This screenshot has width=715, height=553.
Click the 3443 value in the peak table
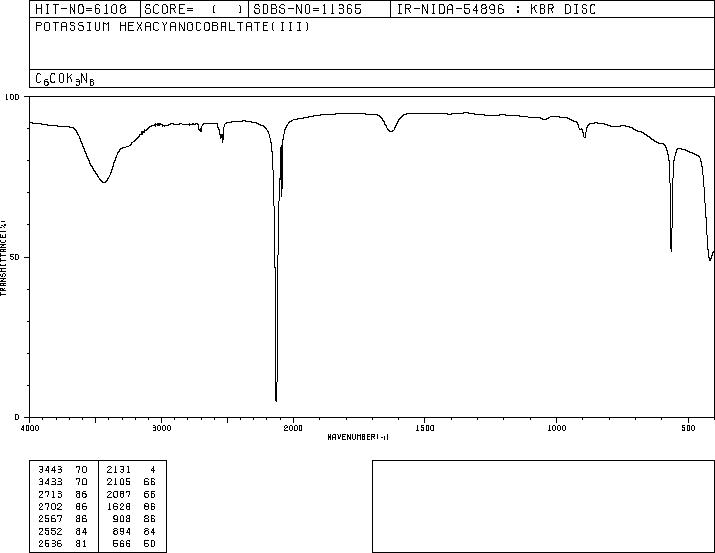[50, 470]
